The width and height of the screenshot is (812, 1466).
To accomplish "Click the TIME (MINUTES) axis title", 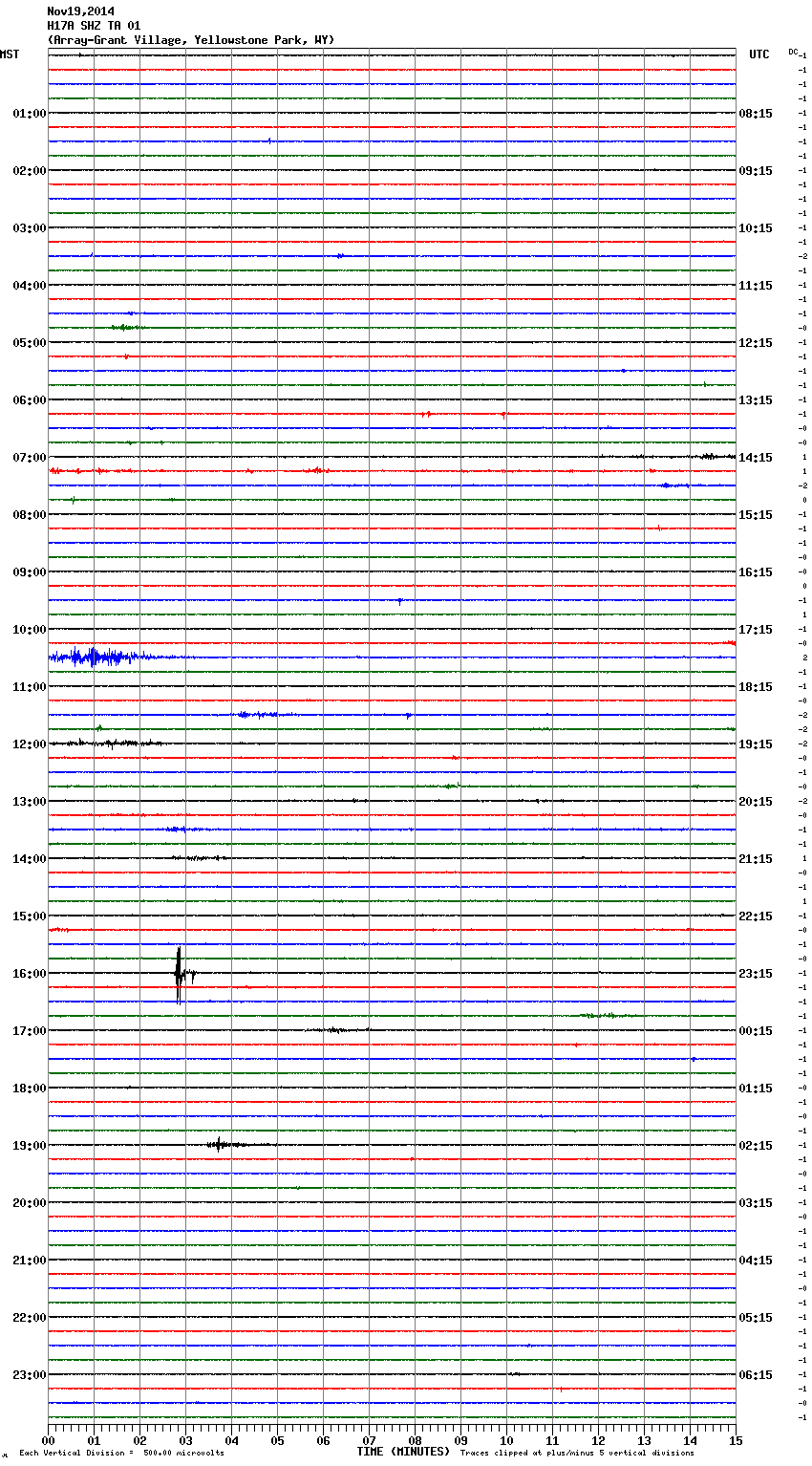I will click(x=403, y=1452).
